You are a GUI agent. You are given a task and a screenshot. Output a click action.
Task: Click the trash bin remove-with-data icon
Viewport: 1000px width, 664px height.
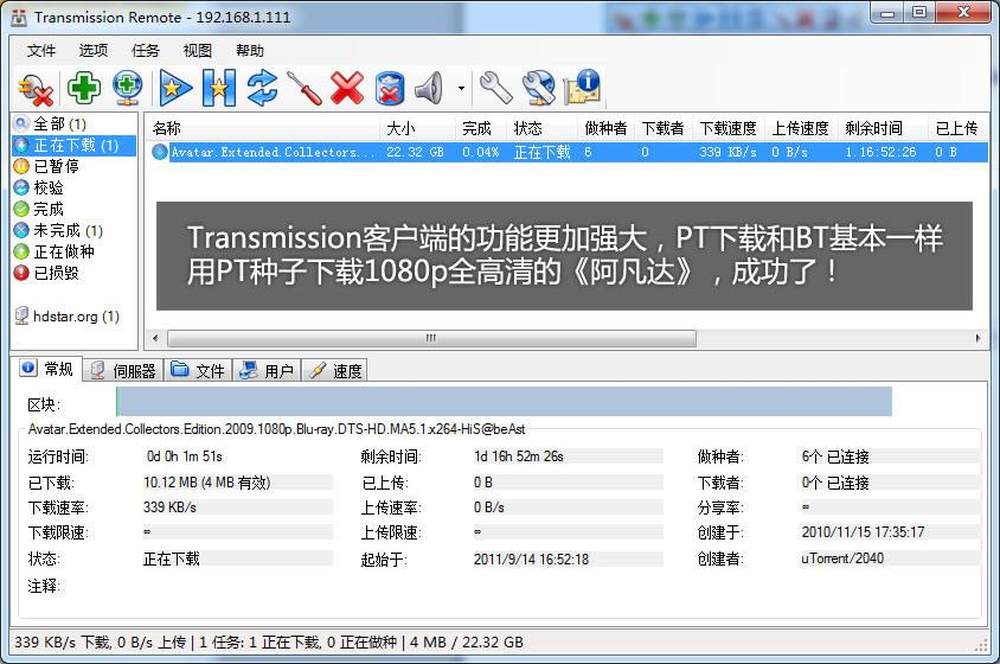(390, 88)
